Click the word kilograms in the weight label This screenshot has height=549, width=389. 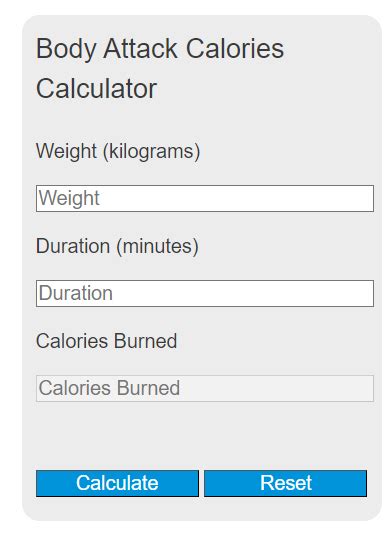pos(151,152)
